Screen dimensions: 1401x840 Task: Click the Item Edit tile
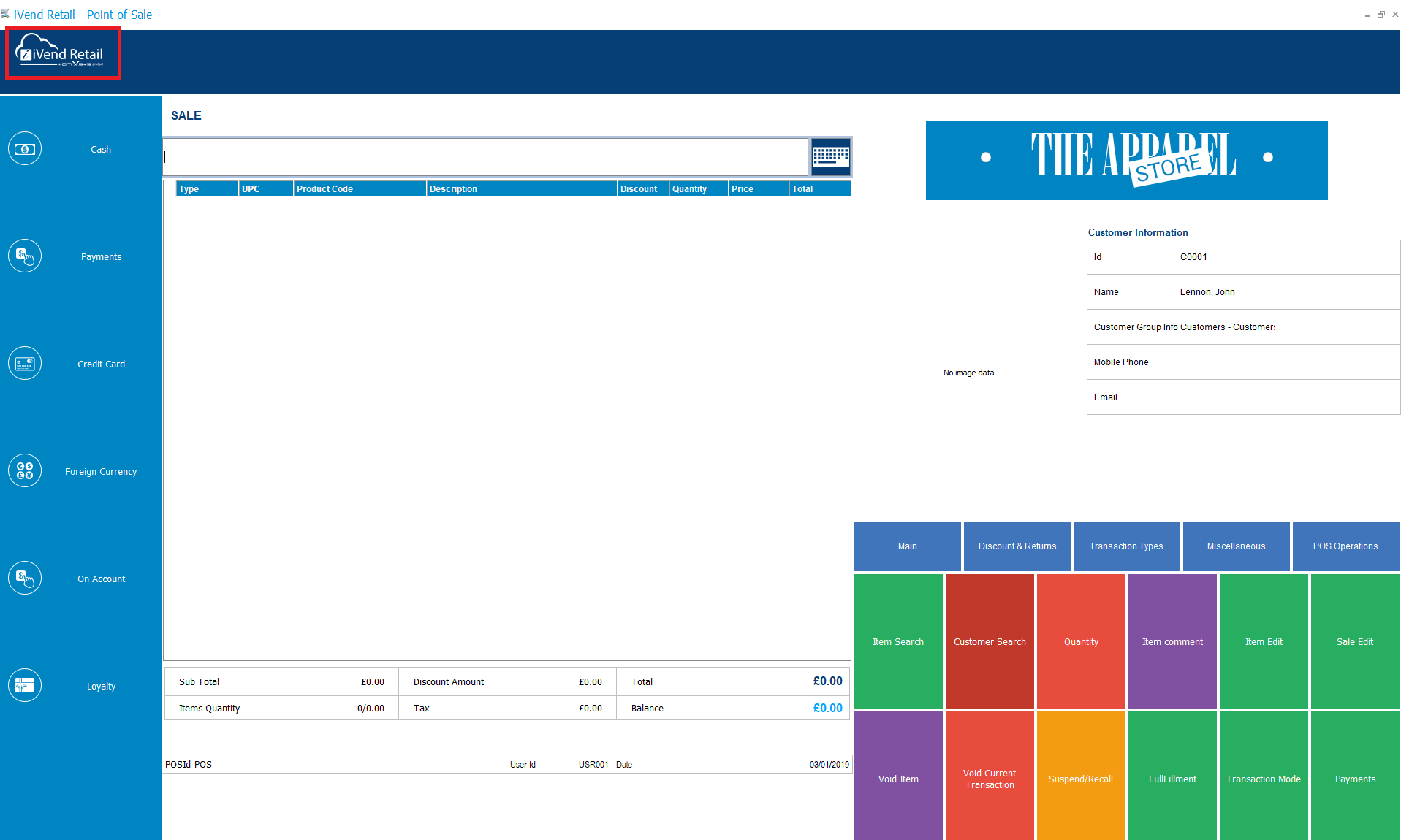[x=1264, y=641]
